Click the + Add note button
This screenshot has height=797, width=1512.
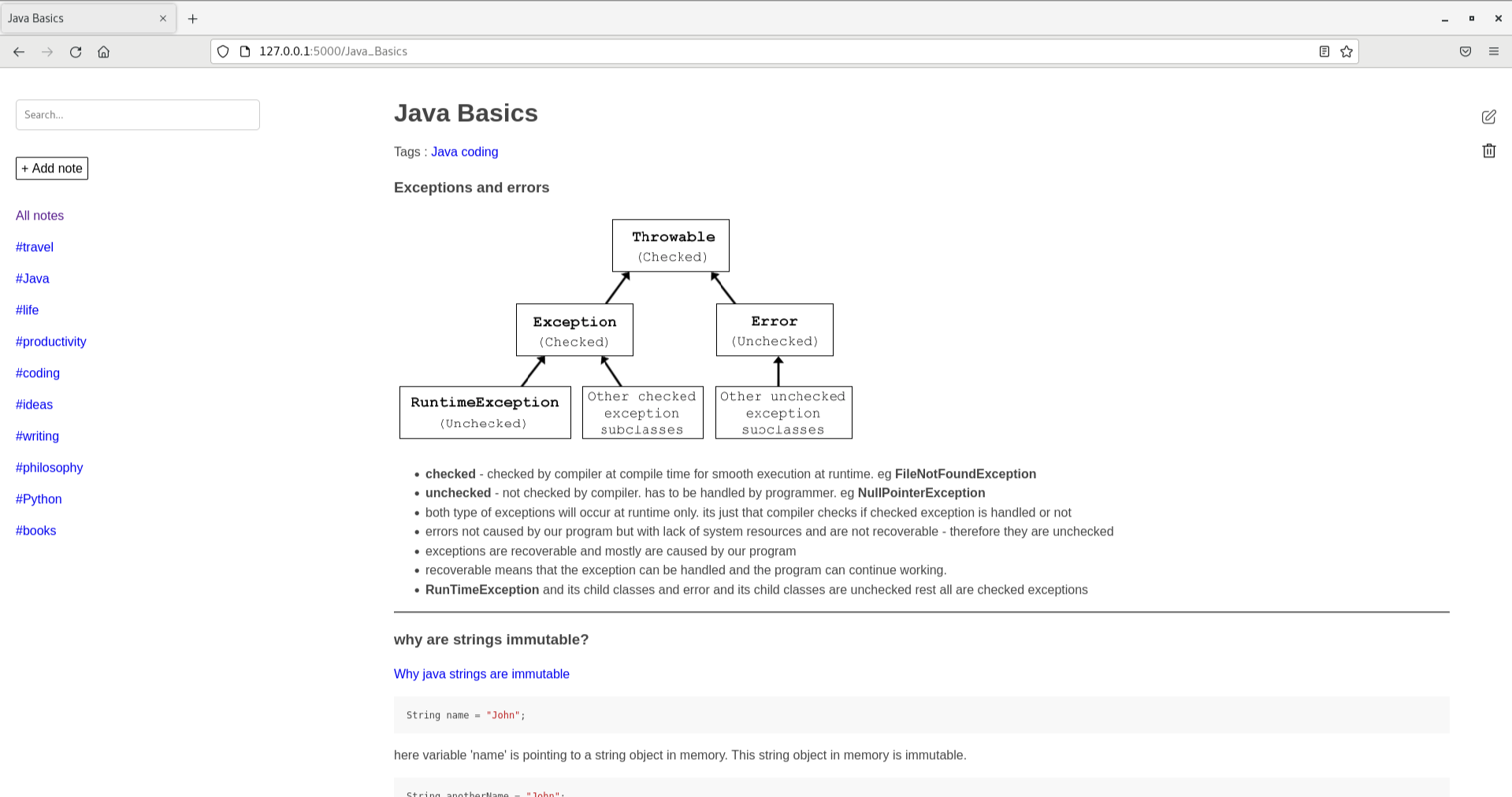pos(52,169)
